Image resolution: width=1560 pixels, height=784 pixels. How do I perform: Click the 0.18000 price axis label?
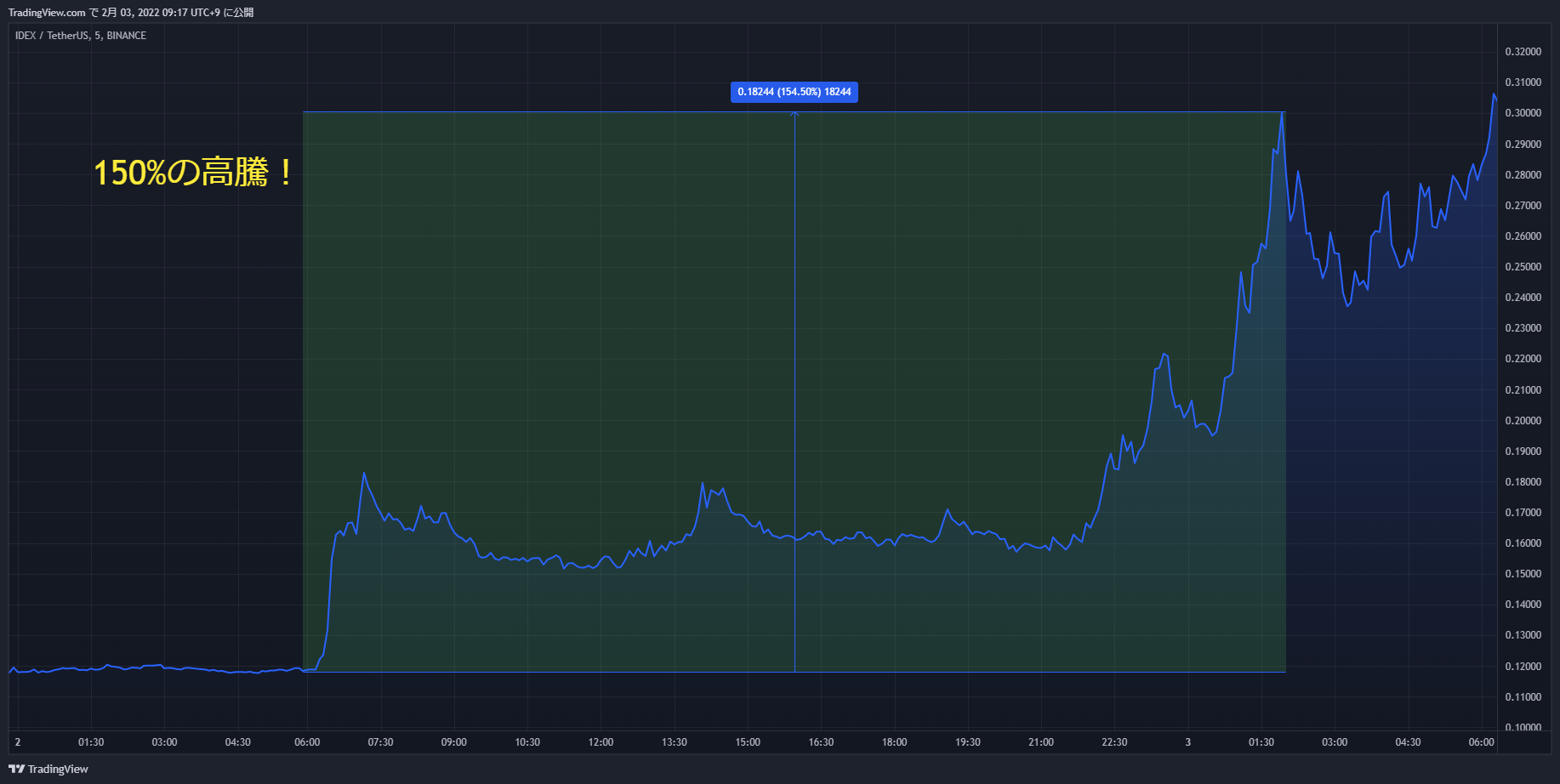1523,482
